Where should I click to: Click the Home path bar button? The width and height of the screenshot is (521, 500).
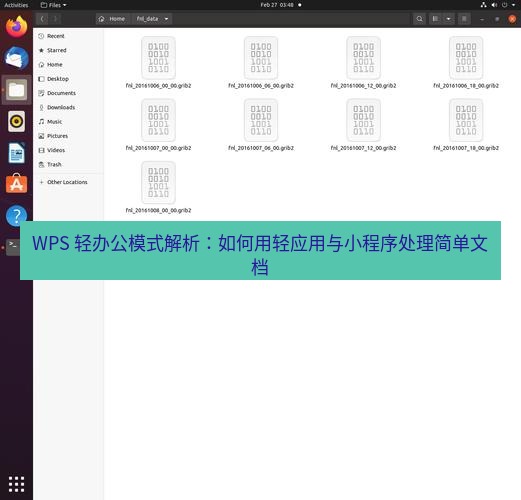click(112, 19)
